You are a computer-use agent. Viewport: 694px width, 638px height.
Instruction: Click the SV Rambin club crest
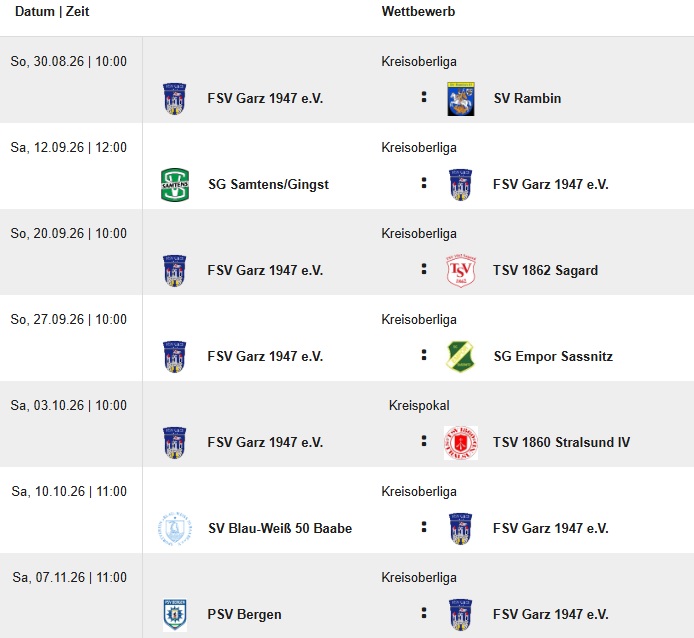(x=460, y=99)
